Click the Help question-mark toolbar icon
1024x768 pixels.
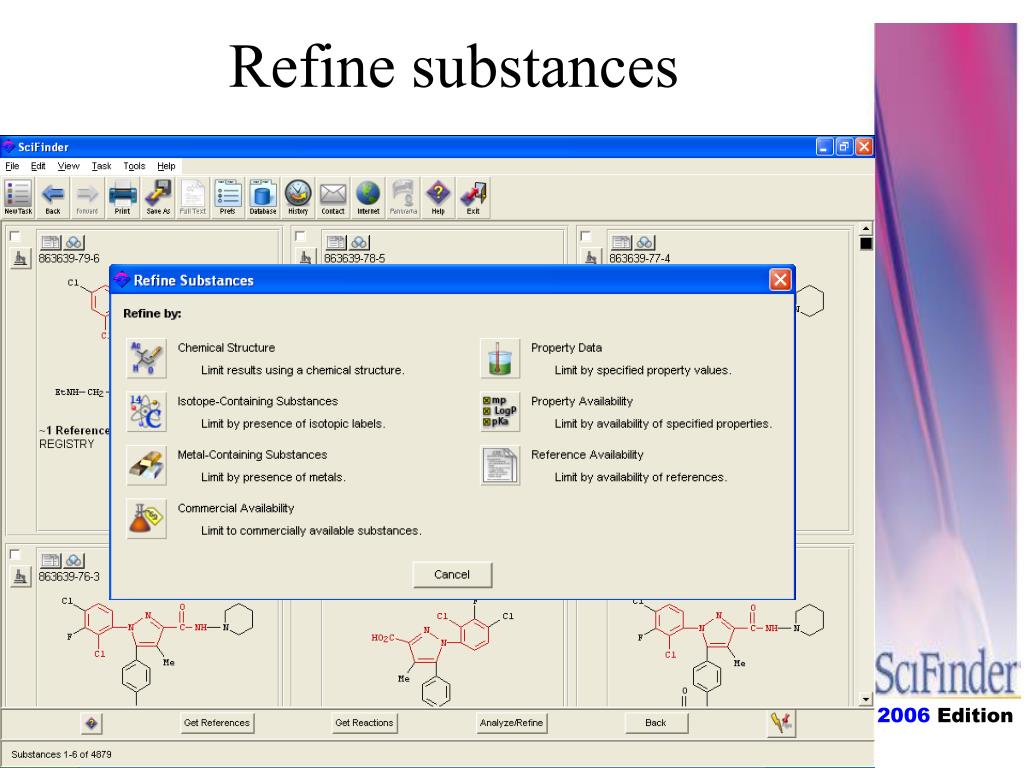tap(438, 197)
